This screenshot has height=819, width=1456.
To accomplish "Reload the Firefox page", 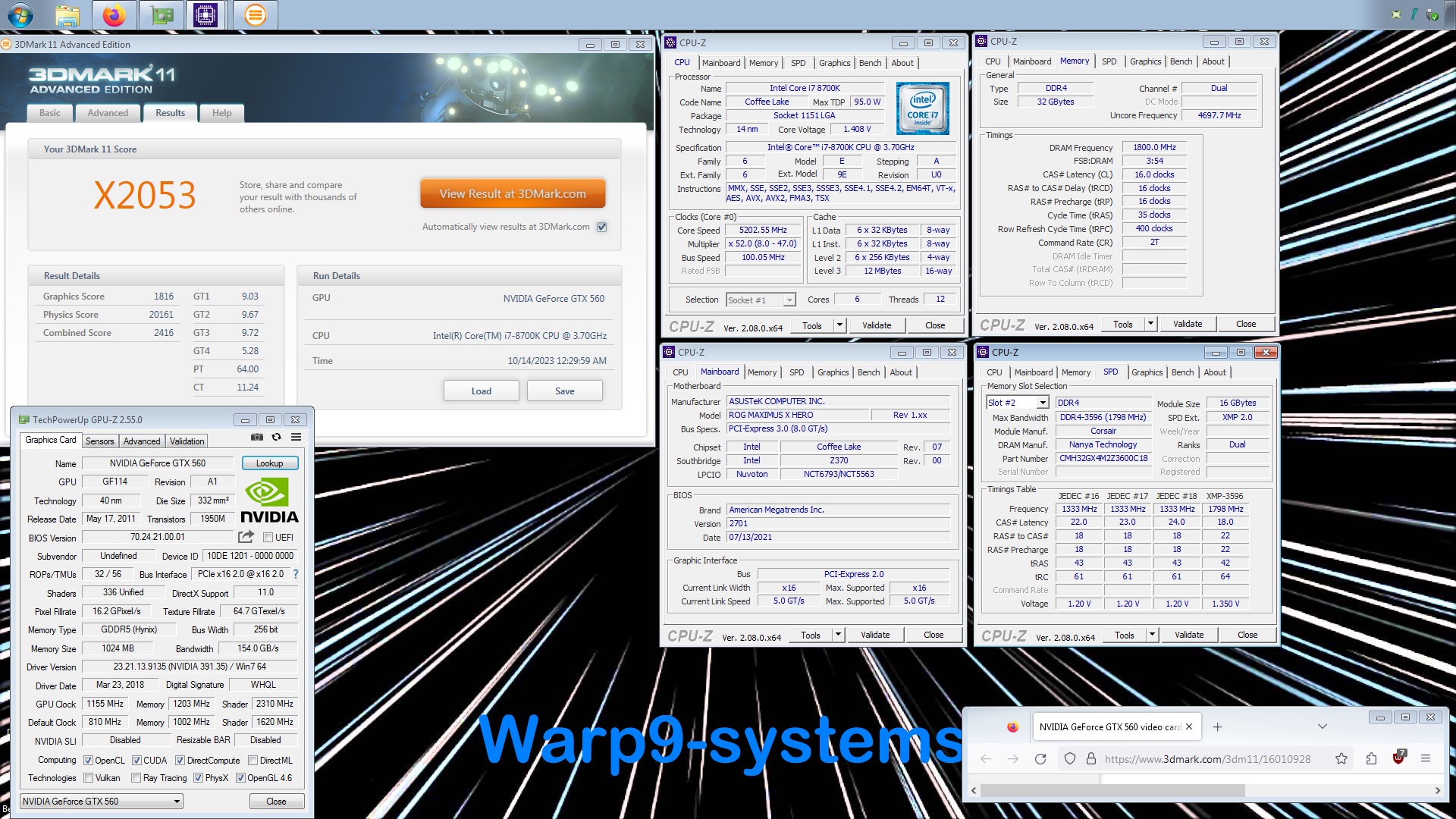I will (x=1040, y=759).
